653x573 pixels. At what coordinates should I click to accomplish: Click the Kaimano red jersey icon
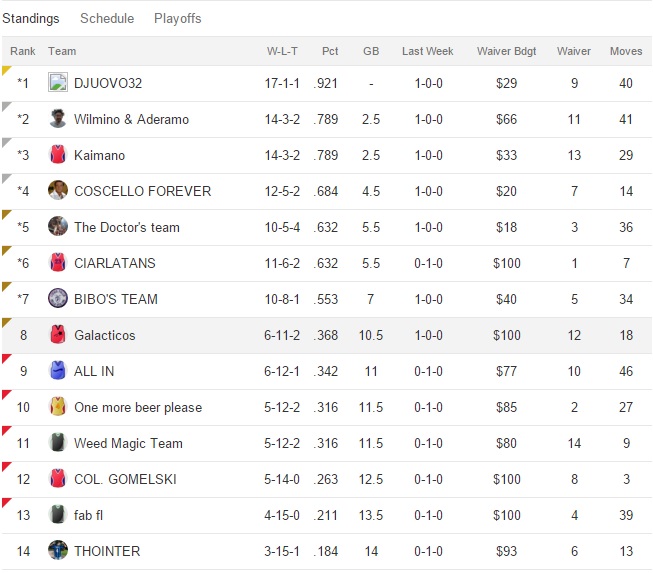(x=57, y=155)
